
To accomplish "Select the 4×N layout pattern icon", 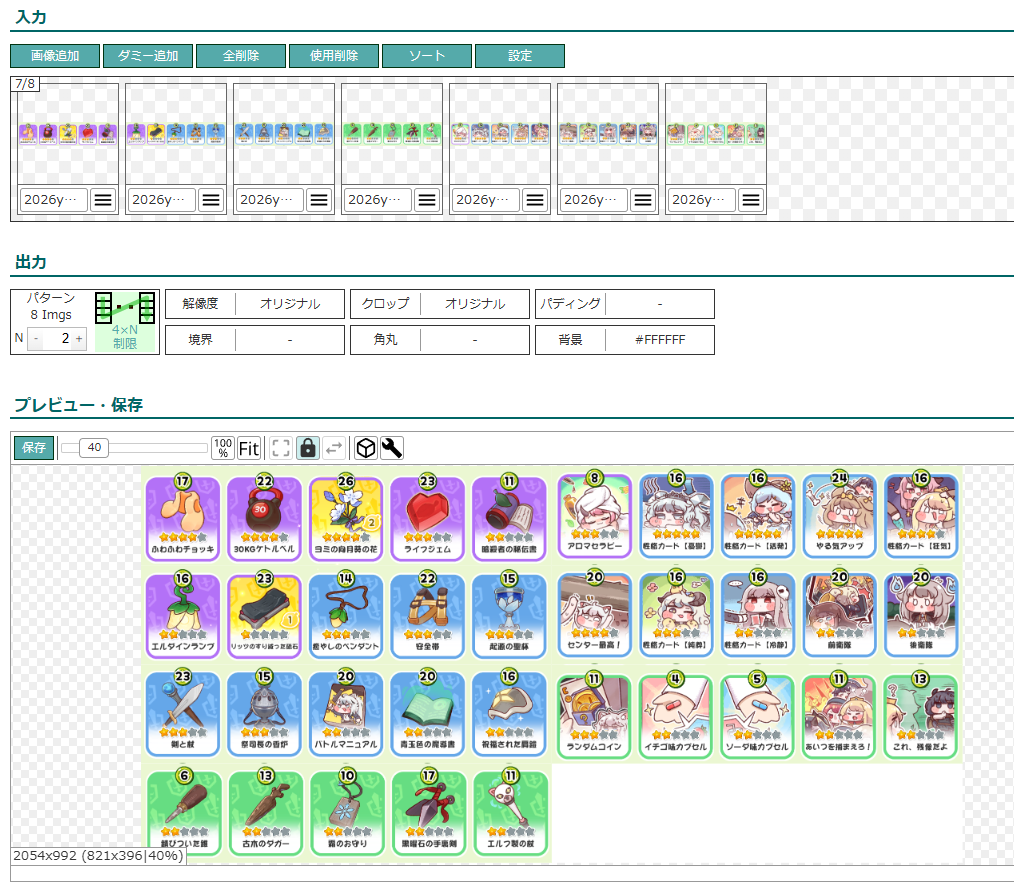I will [x=125, y=320].
